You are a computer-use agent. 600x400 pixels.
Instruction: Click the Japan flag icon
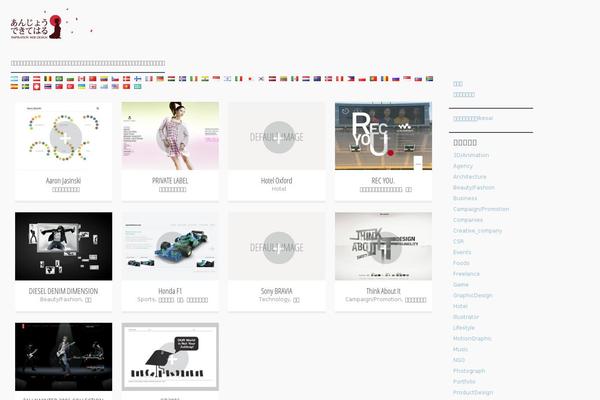point(250,79)
